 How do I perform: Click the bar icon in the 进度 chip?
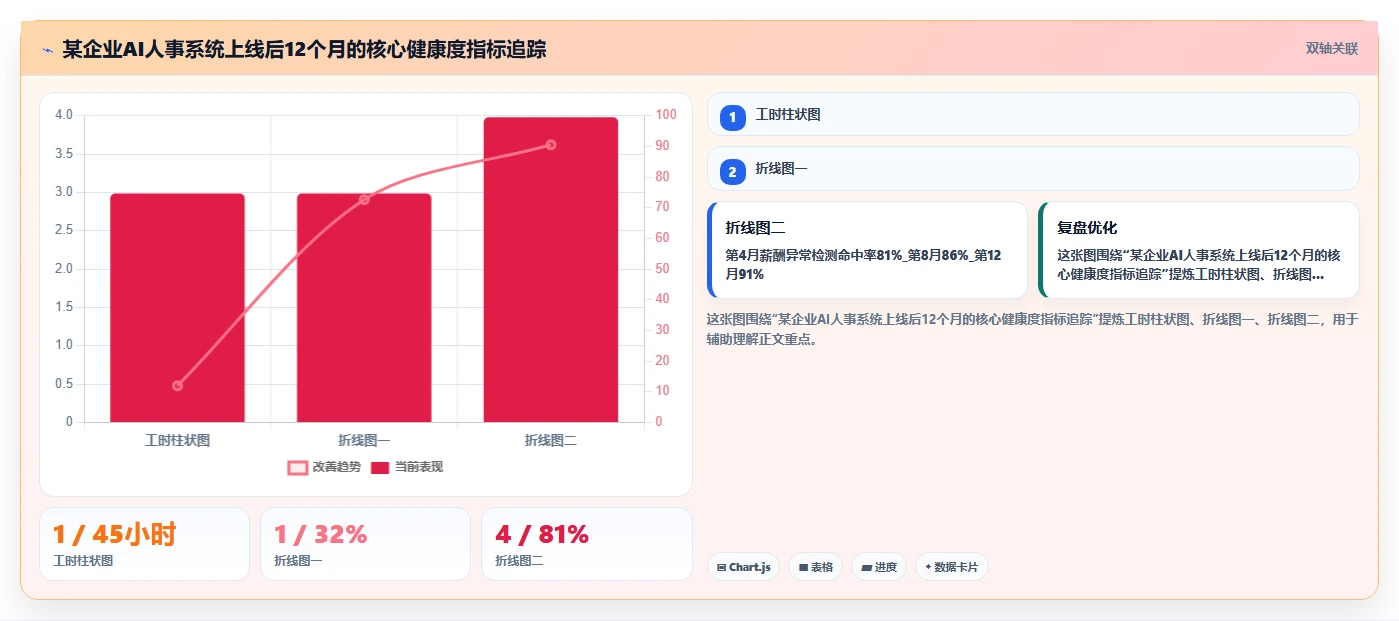tap(866, 567)
